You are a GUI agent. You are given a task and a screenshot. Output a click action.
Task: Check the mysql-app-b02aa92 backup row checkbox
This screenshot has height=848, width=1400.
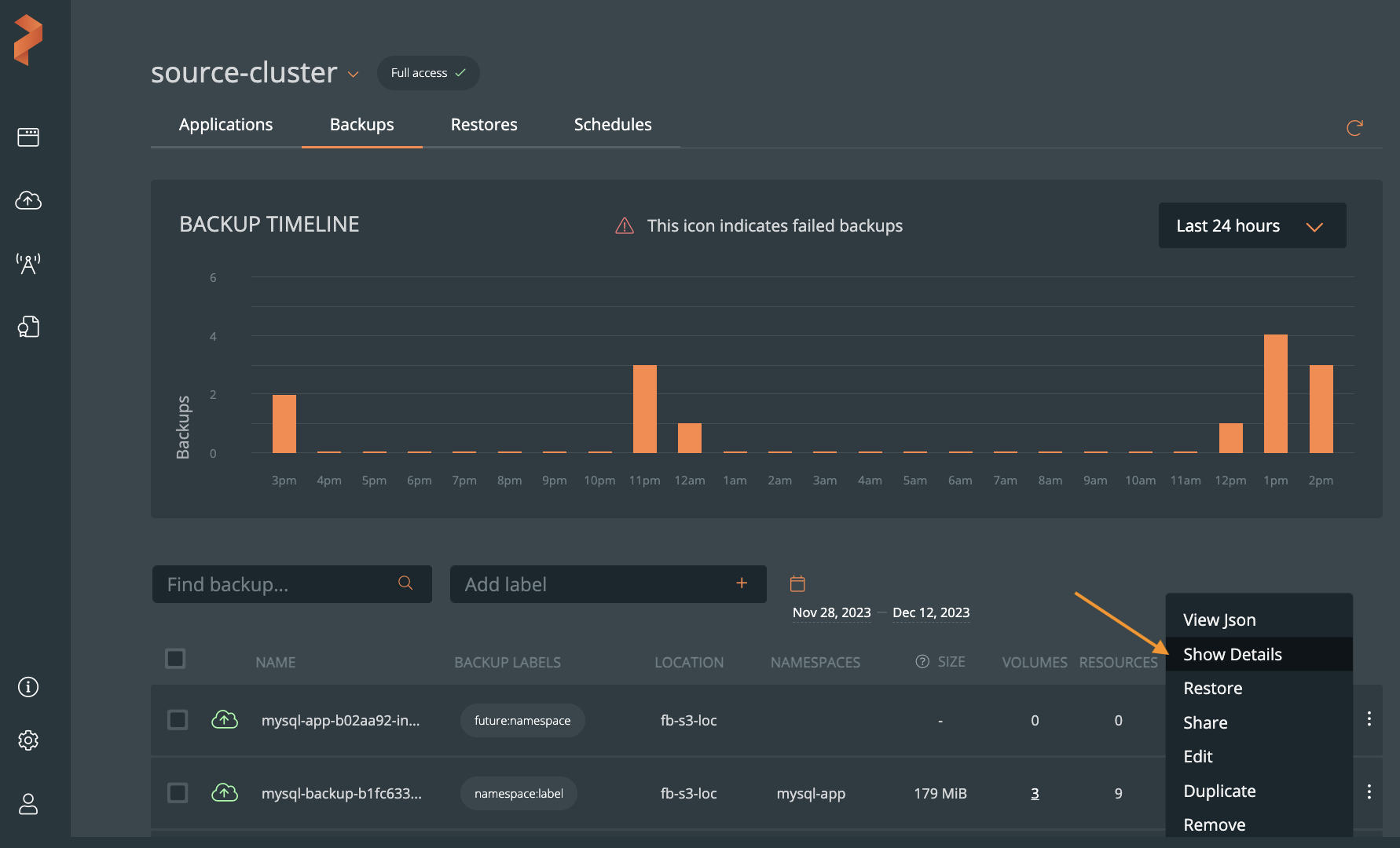coord(178,720)
